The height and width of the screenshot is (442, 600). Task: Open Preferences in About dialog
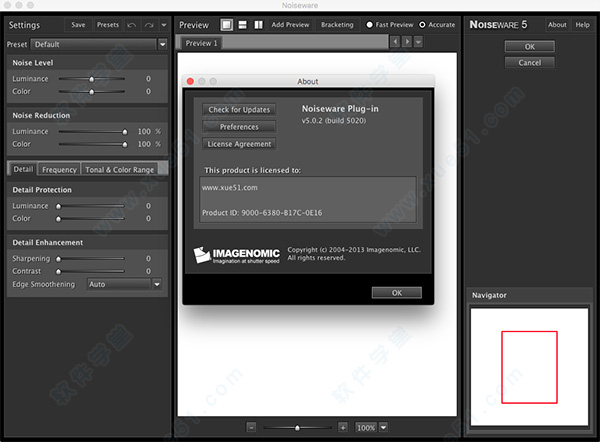(x=239, y=127)
